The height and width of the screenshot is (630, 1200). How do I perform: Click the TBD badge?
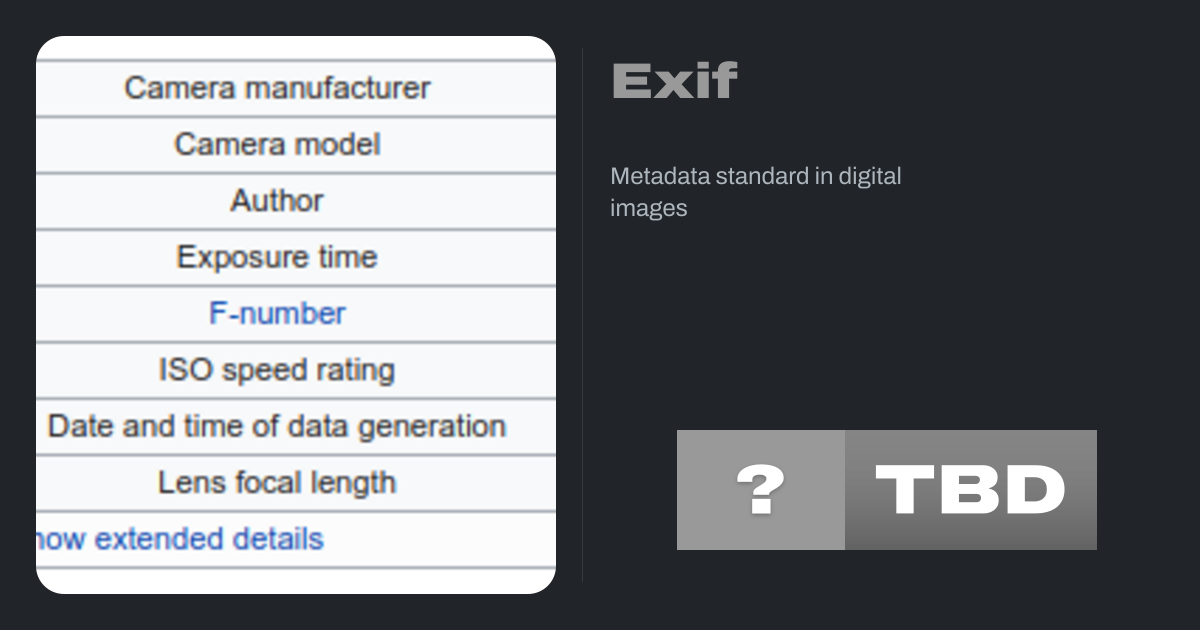[970, 490]
